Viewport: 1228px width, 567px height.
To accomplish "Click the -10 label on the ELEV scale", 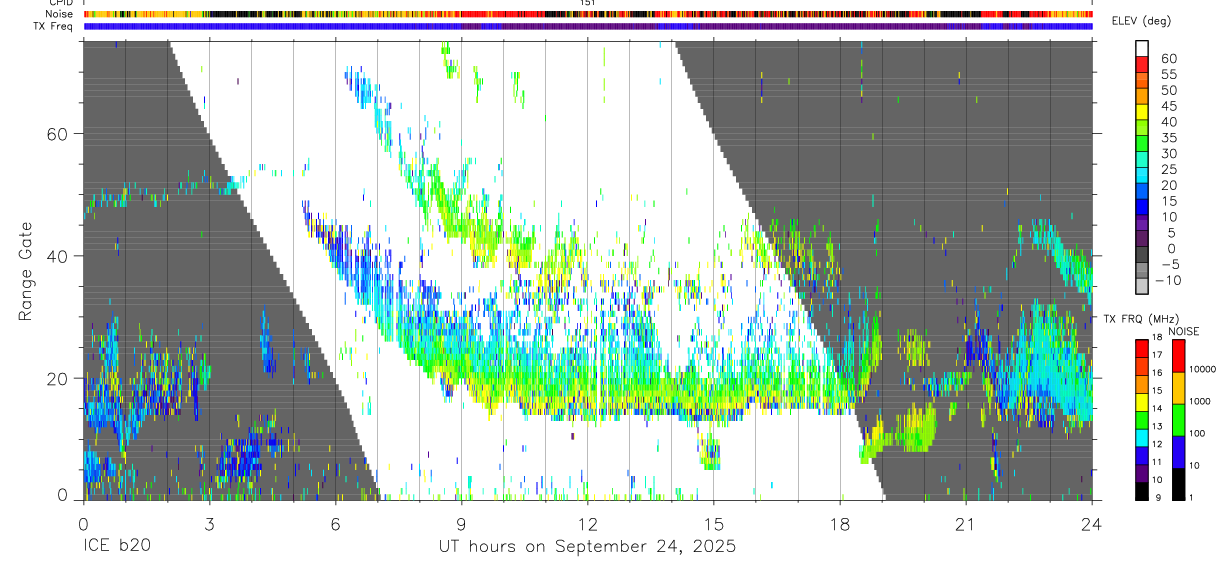I will (1166, 280).
